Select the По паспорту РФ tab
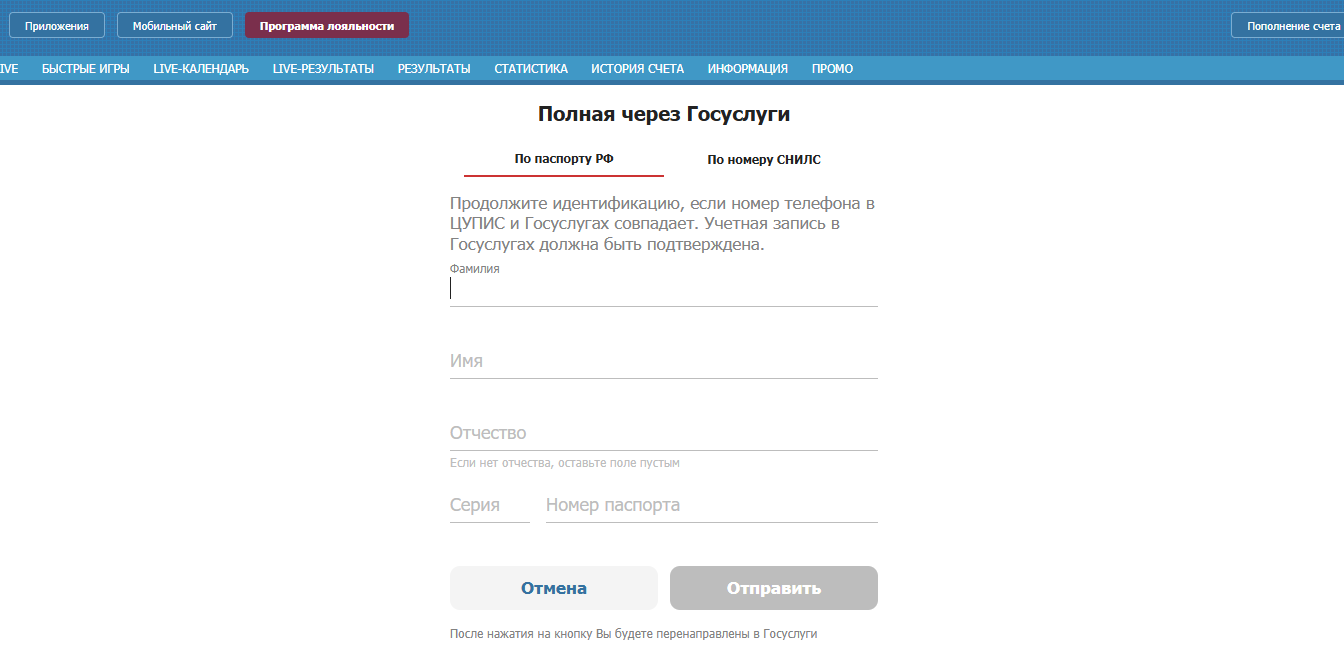The height and width of the screenshot is (648, 1344). pyautogui.click(x=564, y=159)
